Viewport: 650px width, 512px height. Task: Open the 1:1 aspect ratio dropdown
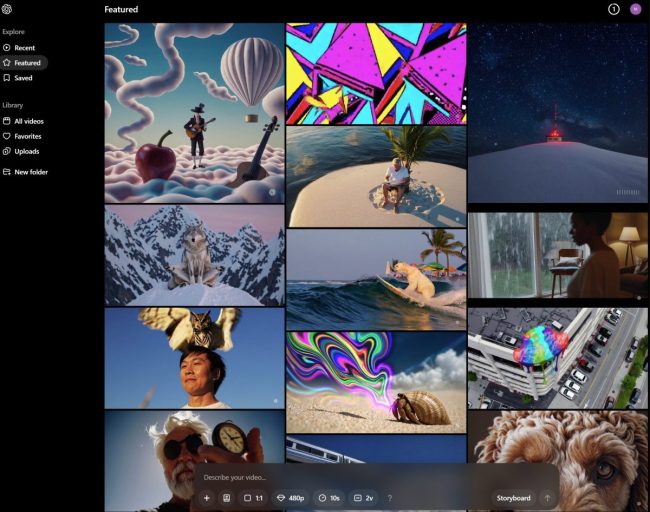[x=253, y=498]
